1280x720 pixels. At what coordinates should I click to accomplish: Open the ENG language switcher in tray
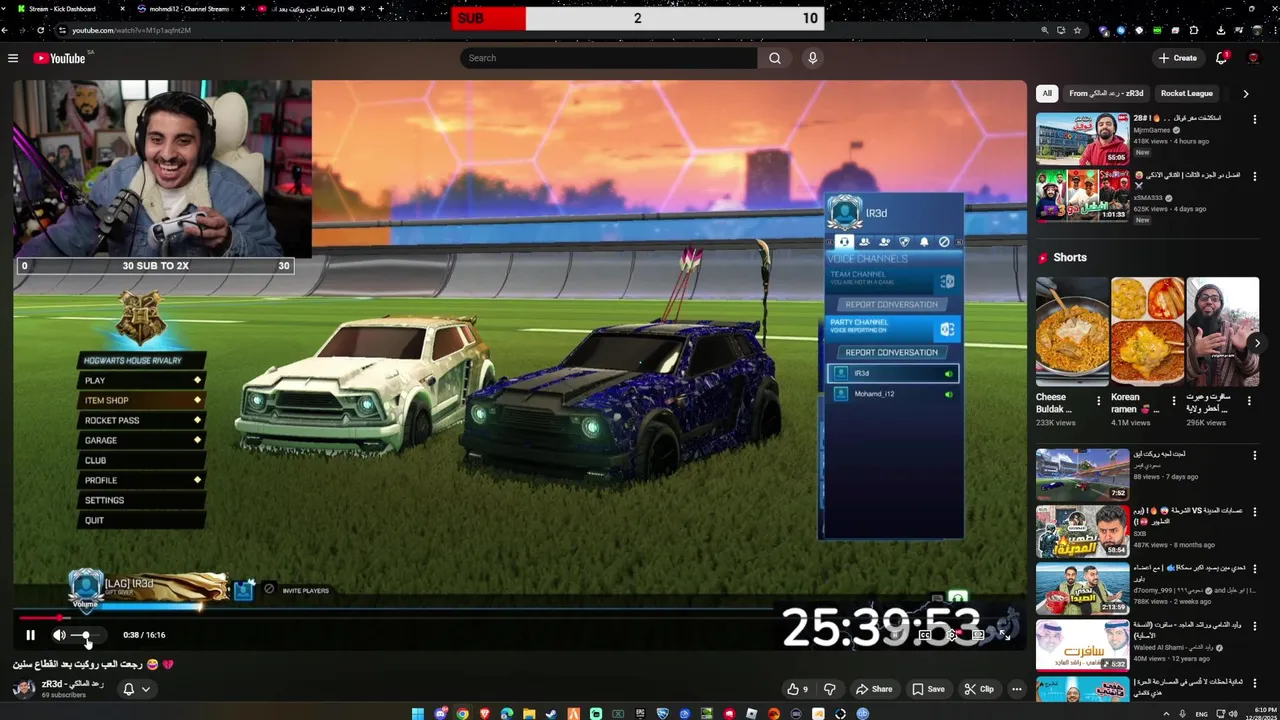1202,714
